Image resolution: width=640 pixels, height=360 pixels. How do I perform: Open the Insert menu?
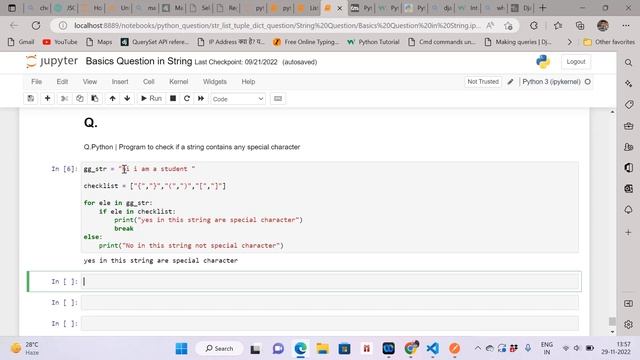pyautogui.click(x=120, y=82)
